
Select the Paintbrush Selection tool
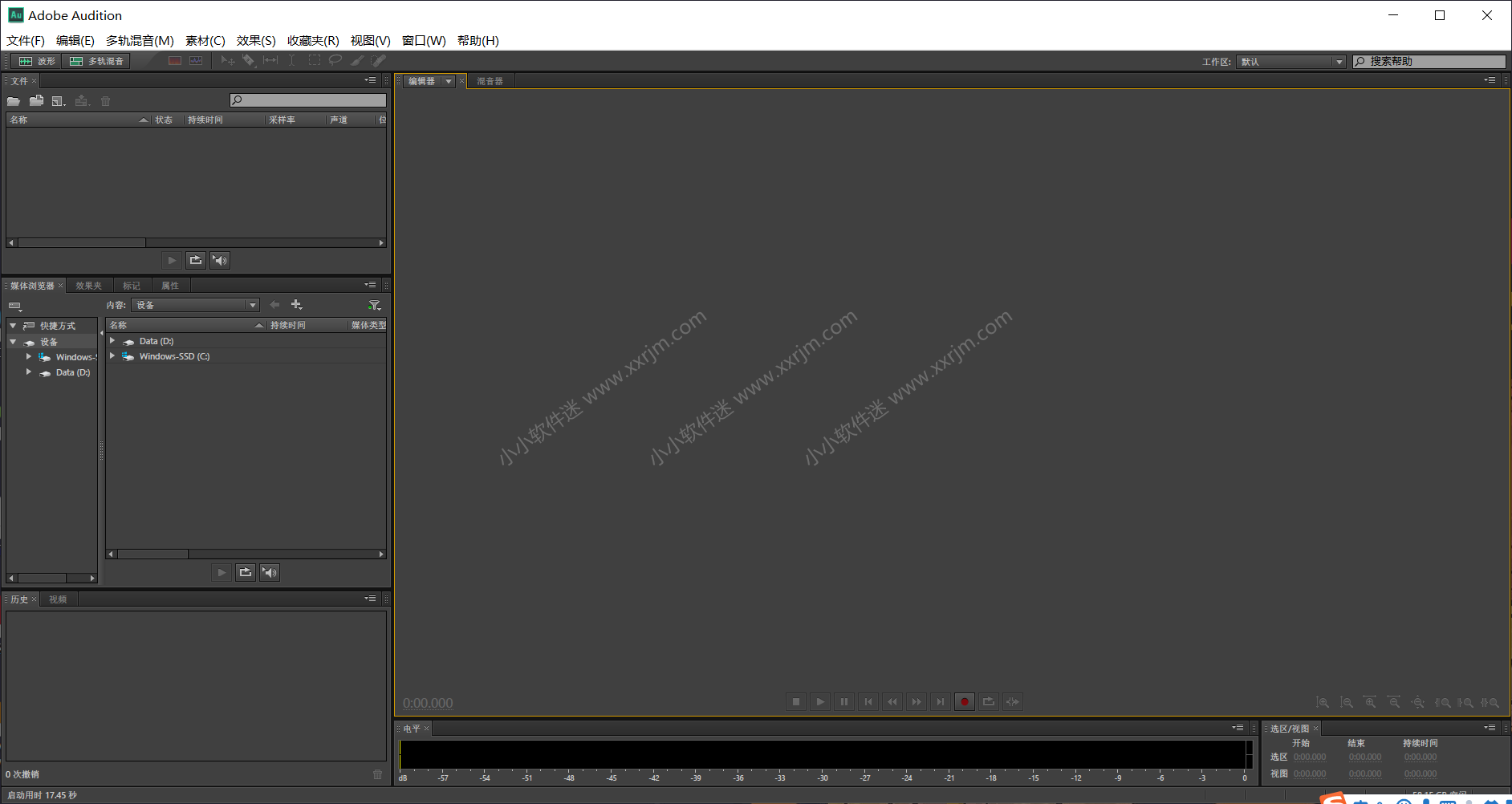coord(357,61)
